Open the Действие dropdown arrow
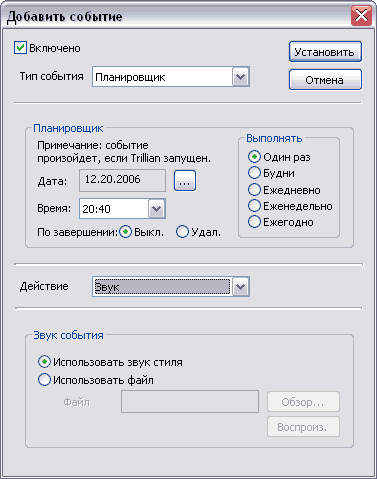 (x=240, y=287)
